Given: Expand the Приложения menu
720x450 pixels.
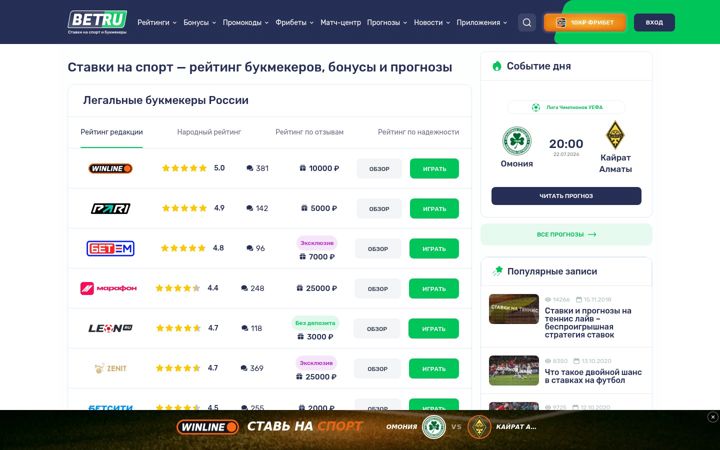Looking at the screenshot, I should pos(482,22).
